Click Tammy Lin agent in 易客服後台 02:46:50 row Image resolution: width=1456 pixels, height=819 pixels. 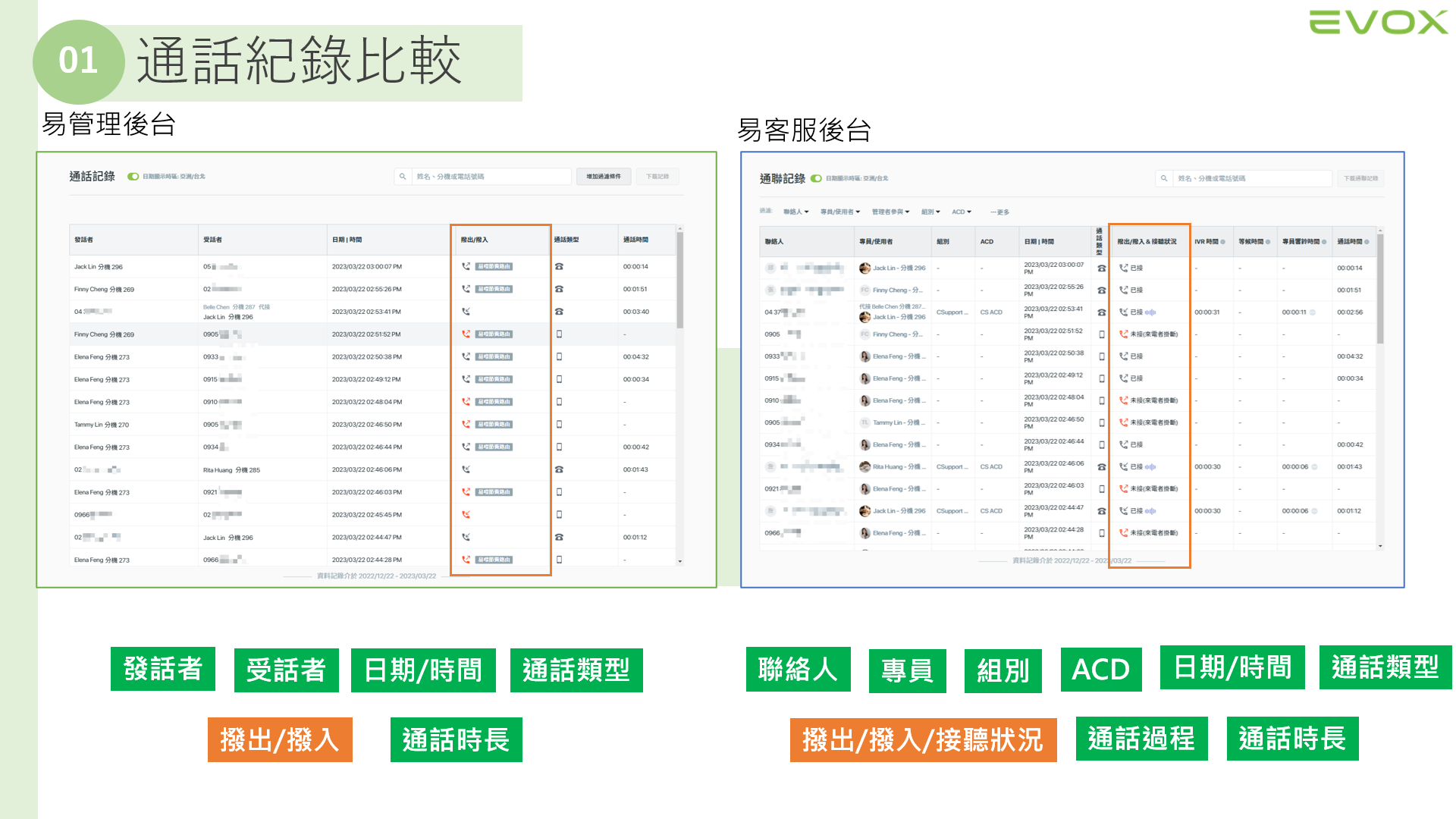click(x=899, y=423)
